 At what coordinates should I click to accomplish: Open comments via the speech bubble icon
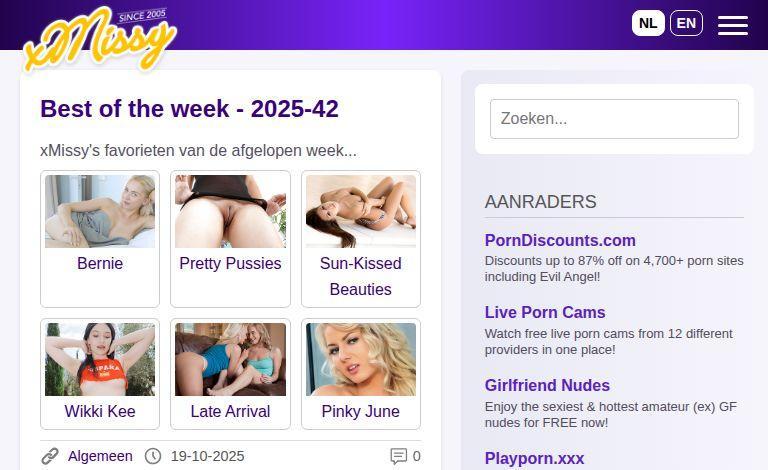point(398,456)
